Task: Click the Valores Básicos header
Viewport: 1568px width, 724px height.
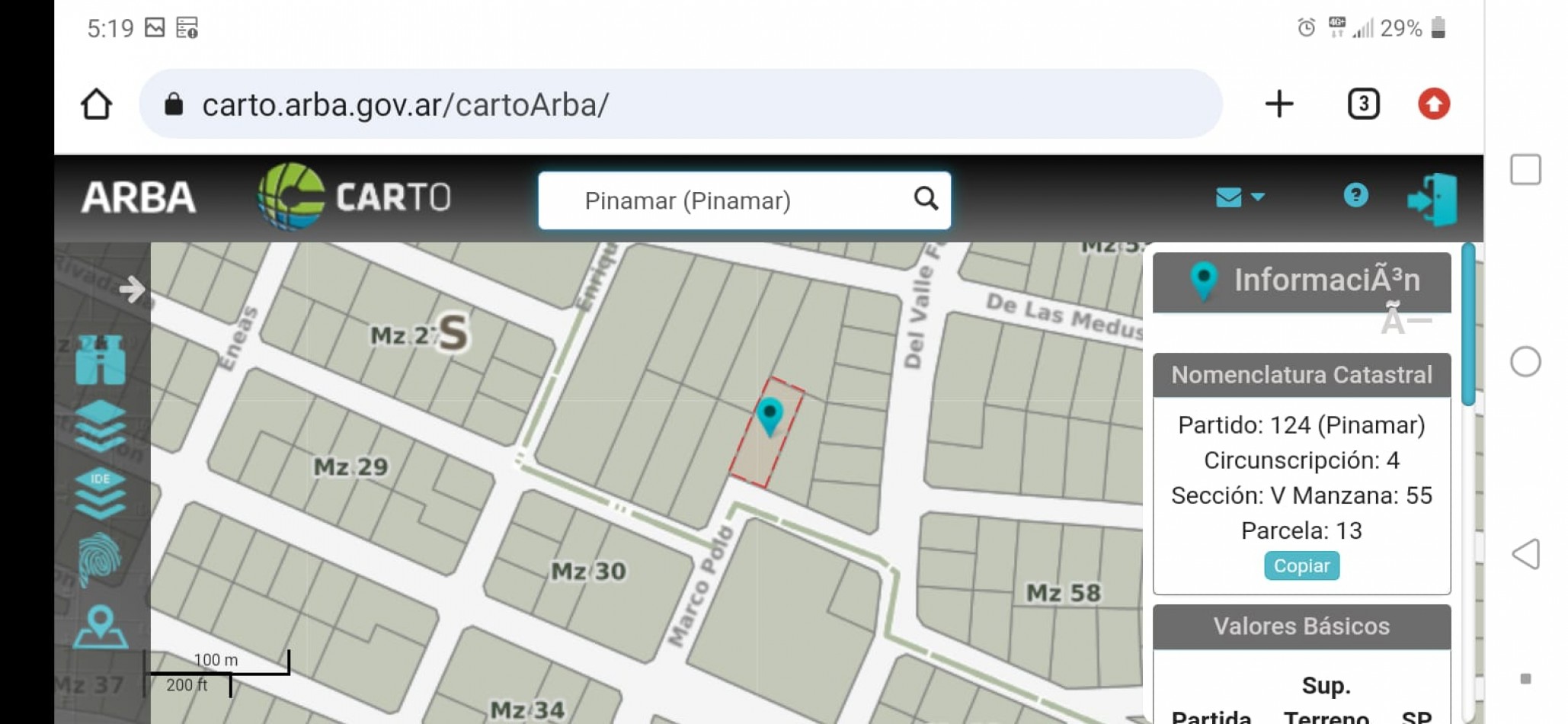Action: pos(1301,626)
